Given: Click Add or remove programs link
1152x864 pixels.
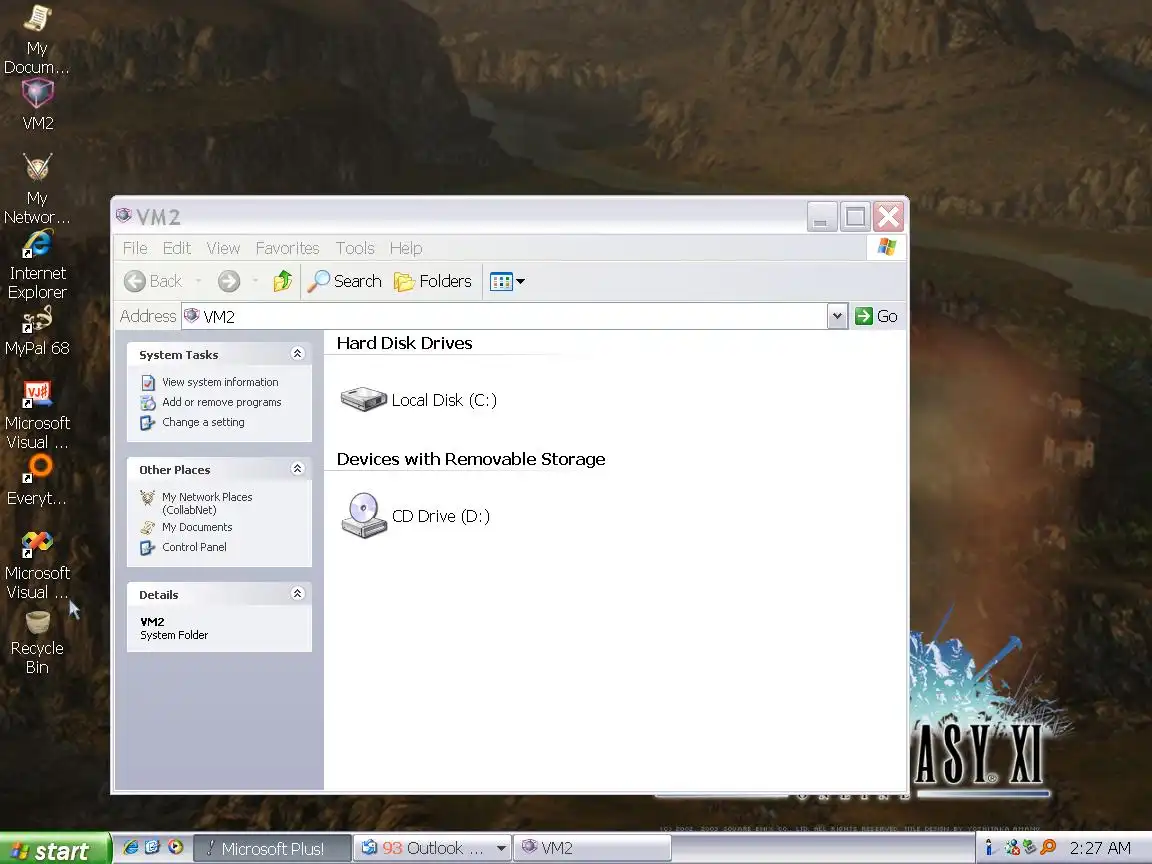Looking at the screenshot, I should pyautogui.click(x=221, y=402).
